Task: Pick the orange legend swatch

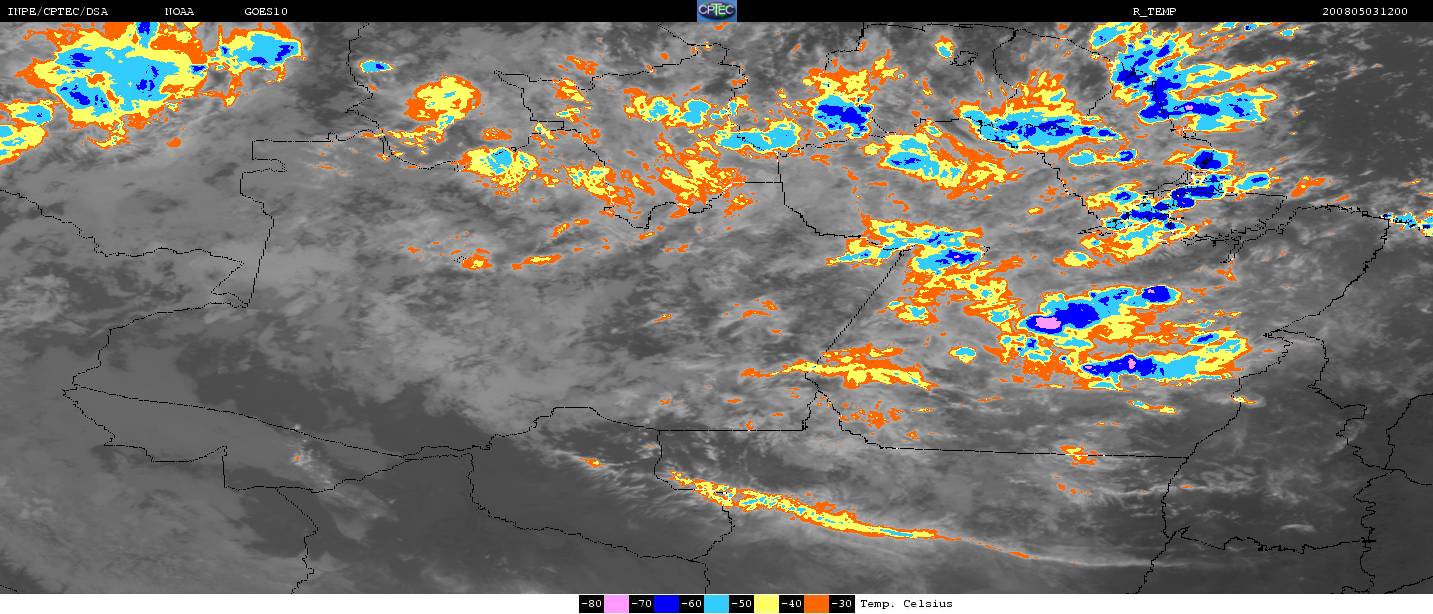Action: pyautogui.click(x=817, y=604)
